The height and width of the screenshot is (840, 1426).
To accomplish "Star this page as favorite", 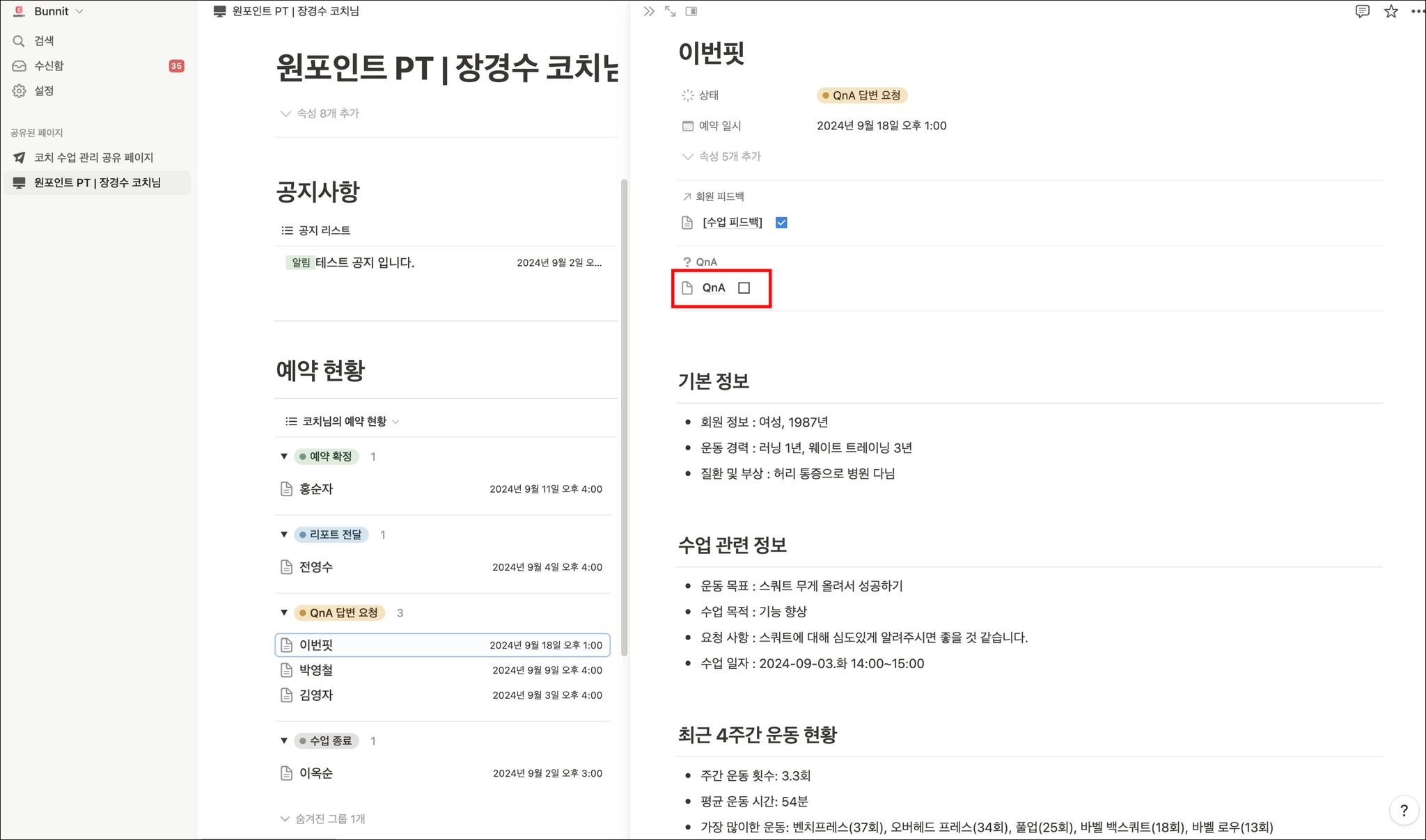I will coord(1390,11).
